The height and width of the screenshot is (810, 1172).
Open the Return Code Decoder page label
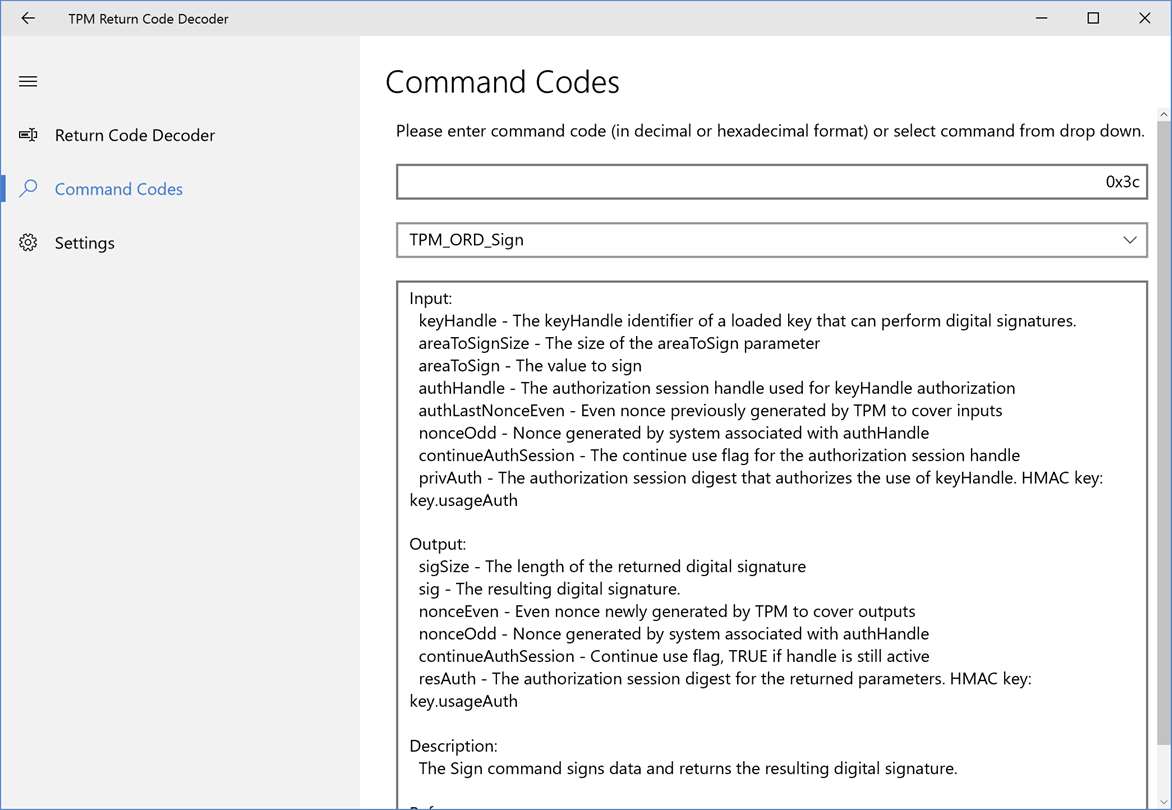135,135
